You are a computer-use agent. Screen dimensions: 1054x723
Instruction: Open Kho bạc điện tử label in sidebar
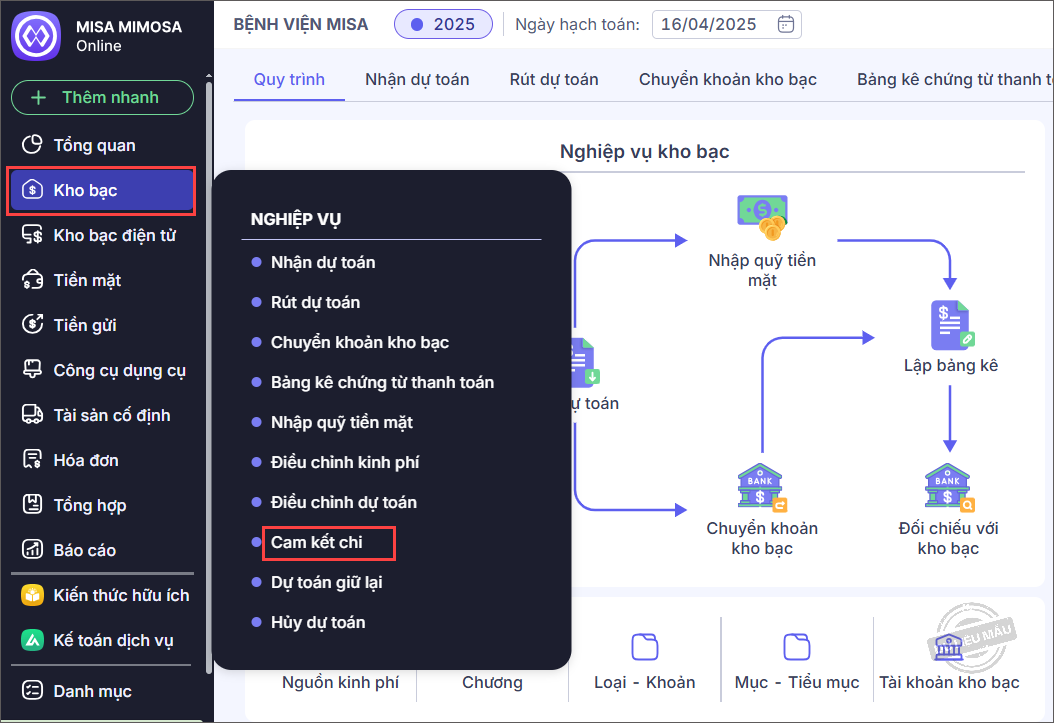[114, 235]
